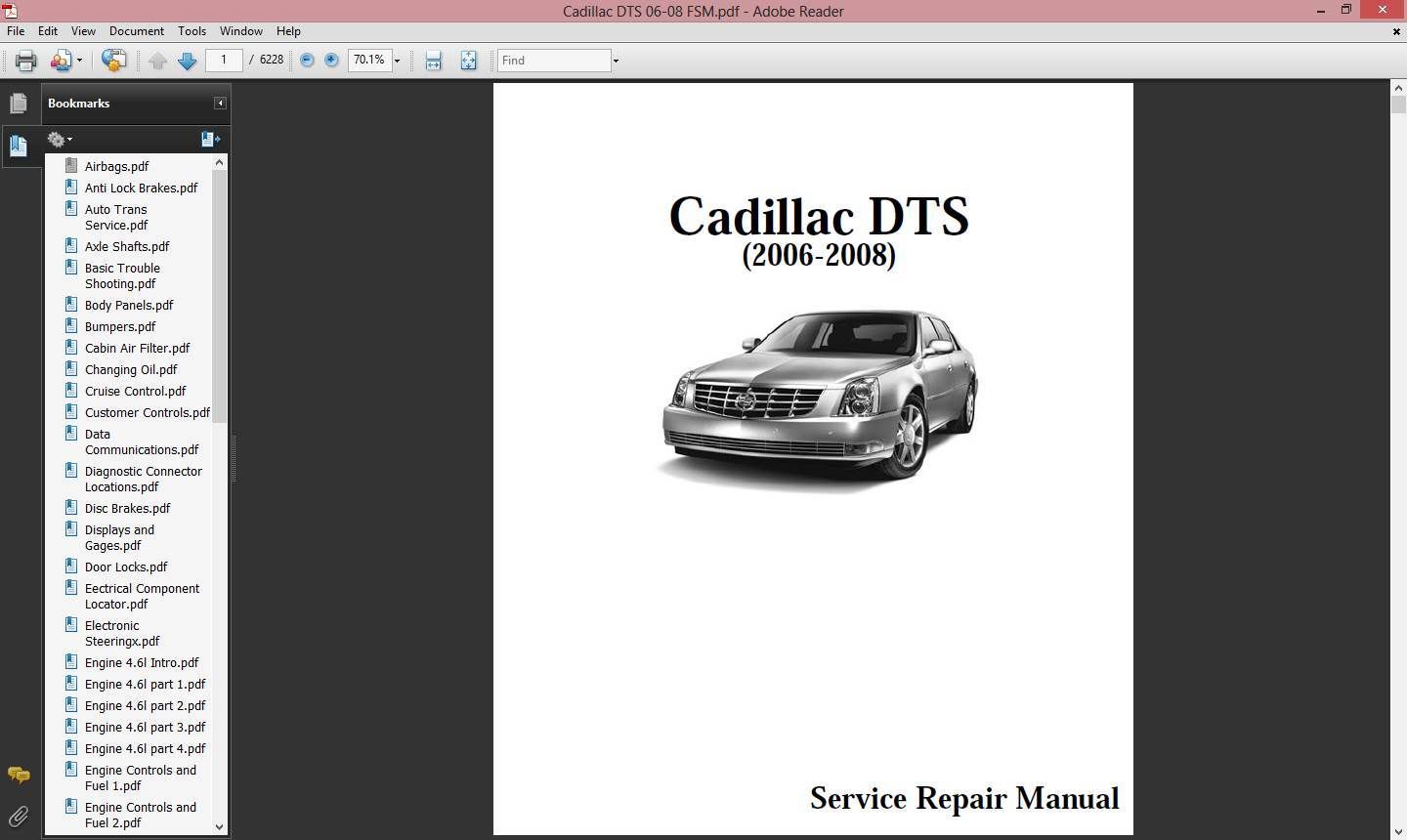This screenshot has width=1407, height=840.
Task: Open the Engine Controls and Fuel 2.pdf bookmark
Action: click(x=141, y=815)
